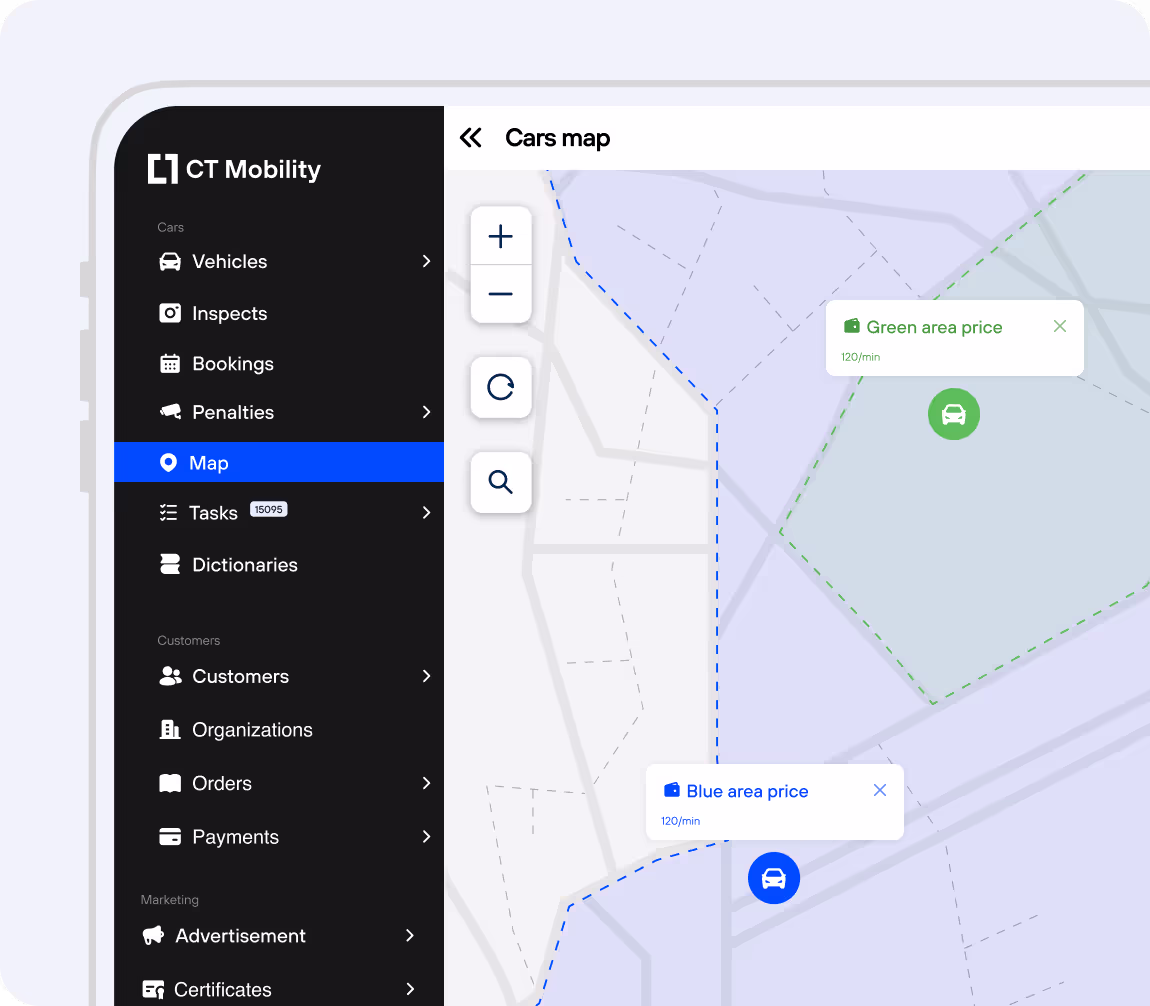Open map search with magnifier button
The image size is (1150, 1006).
click(x=501, y=482)
